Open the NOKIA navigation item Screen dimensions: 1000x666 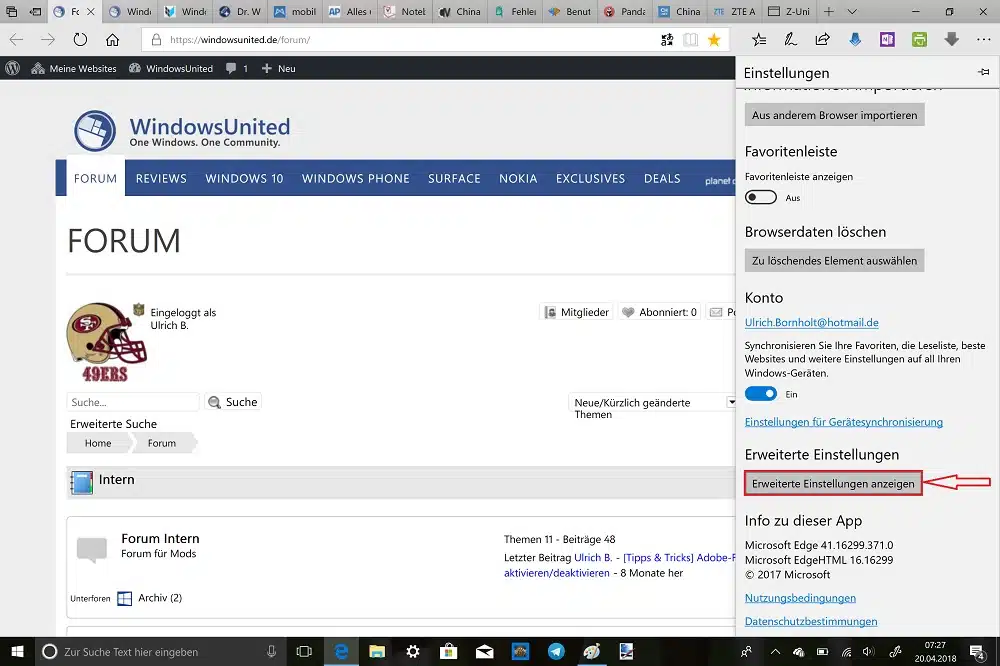tap(518, 179)
